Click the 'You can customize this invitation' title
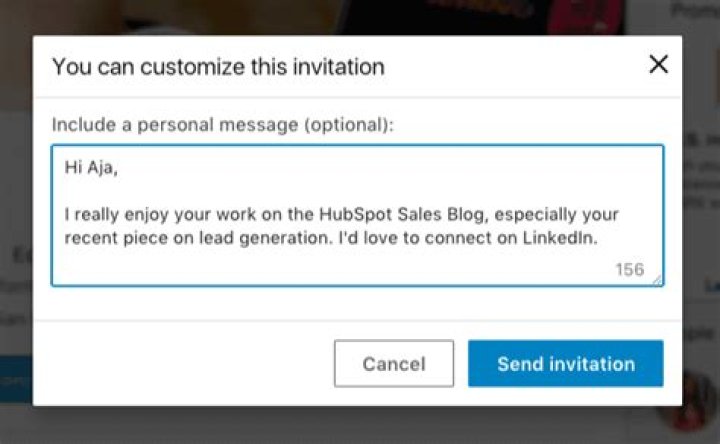 tap(218, 67)
